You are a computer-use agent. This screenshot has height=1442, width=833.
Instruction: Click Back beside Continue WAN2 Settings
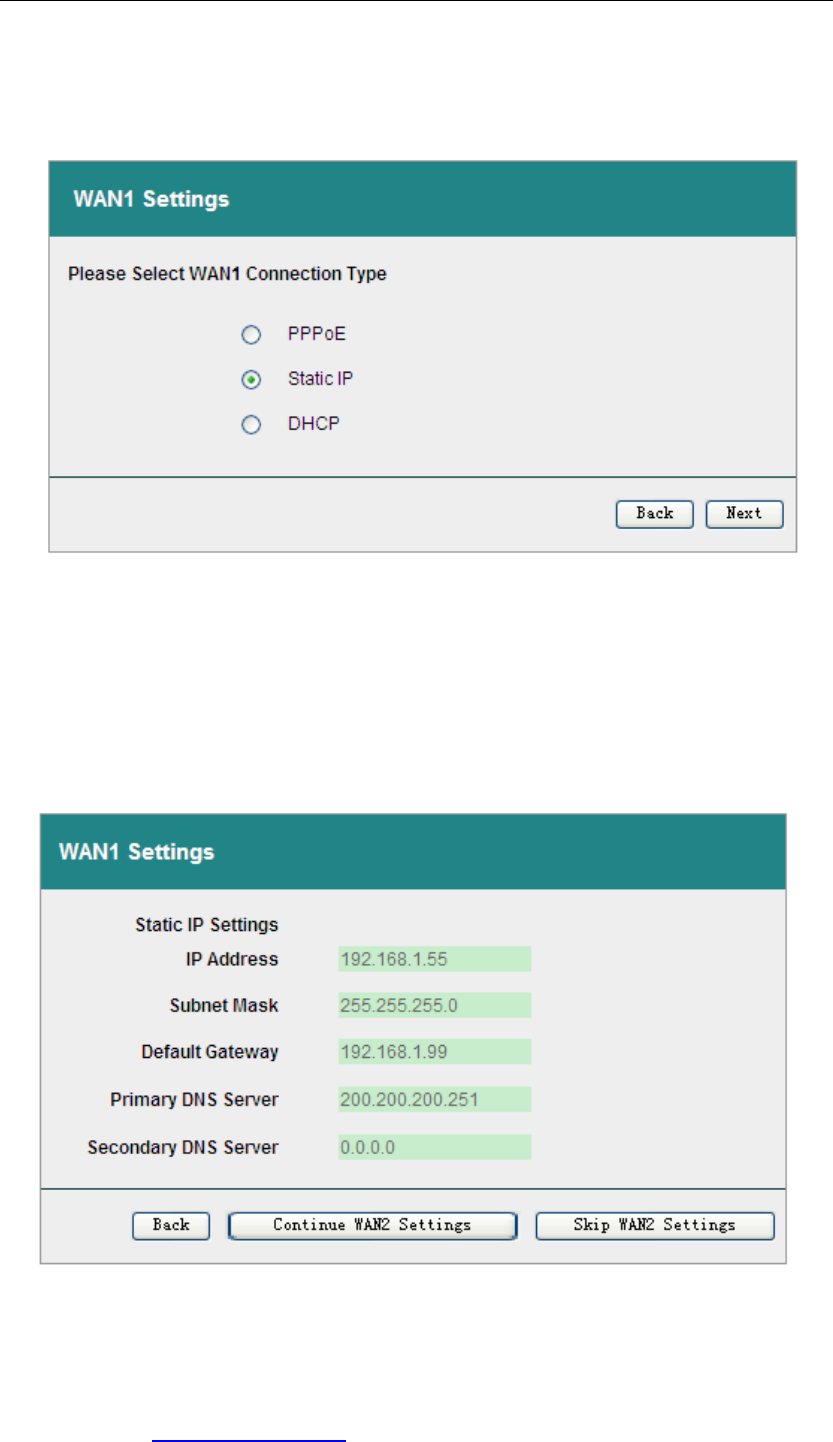(x=171, y=1225)
